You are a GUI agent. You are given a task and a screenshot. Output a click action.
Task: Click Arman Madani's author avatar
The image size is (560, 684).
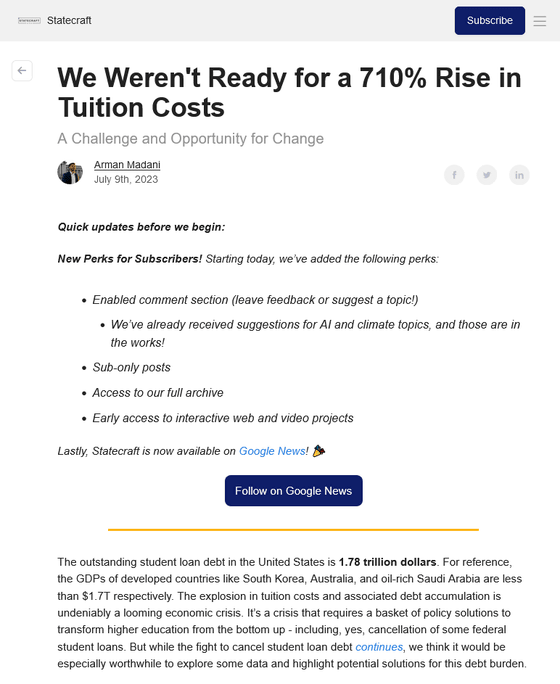pos(70,172)
